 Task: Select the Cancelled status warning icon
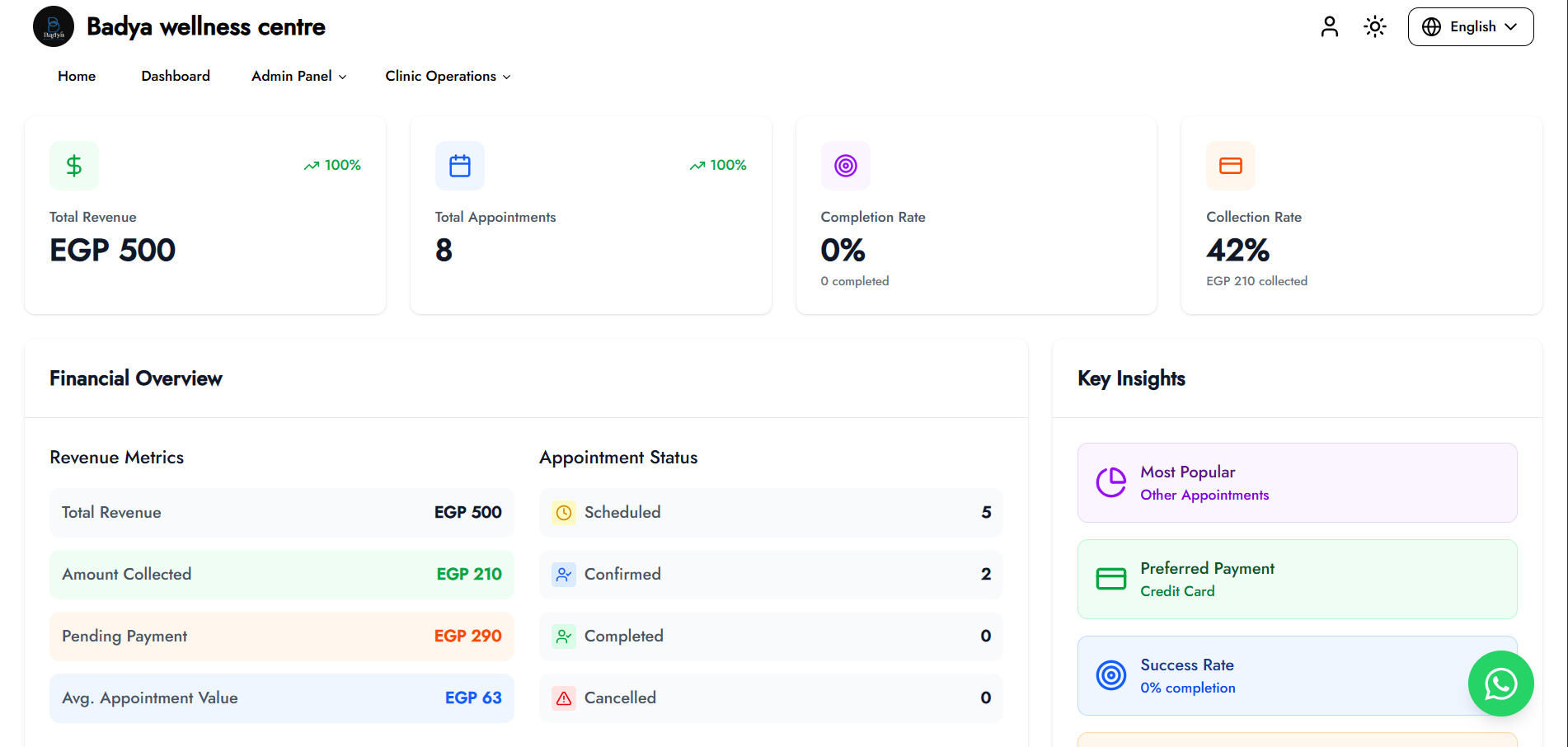click(564, 698)
